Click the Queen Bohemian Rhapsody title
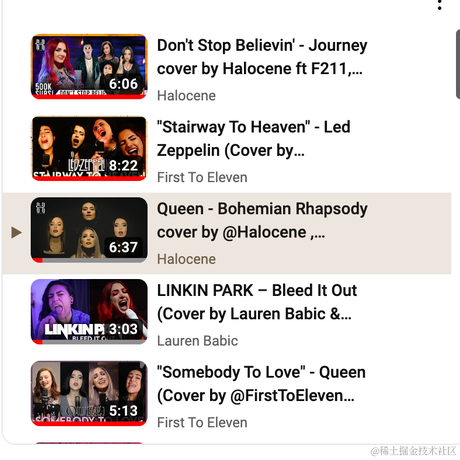The width and height of the screenshot is (460, 460). pyautogui.click(x=262, y=220)
